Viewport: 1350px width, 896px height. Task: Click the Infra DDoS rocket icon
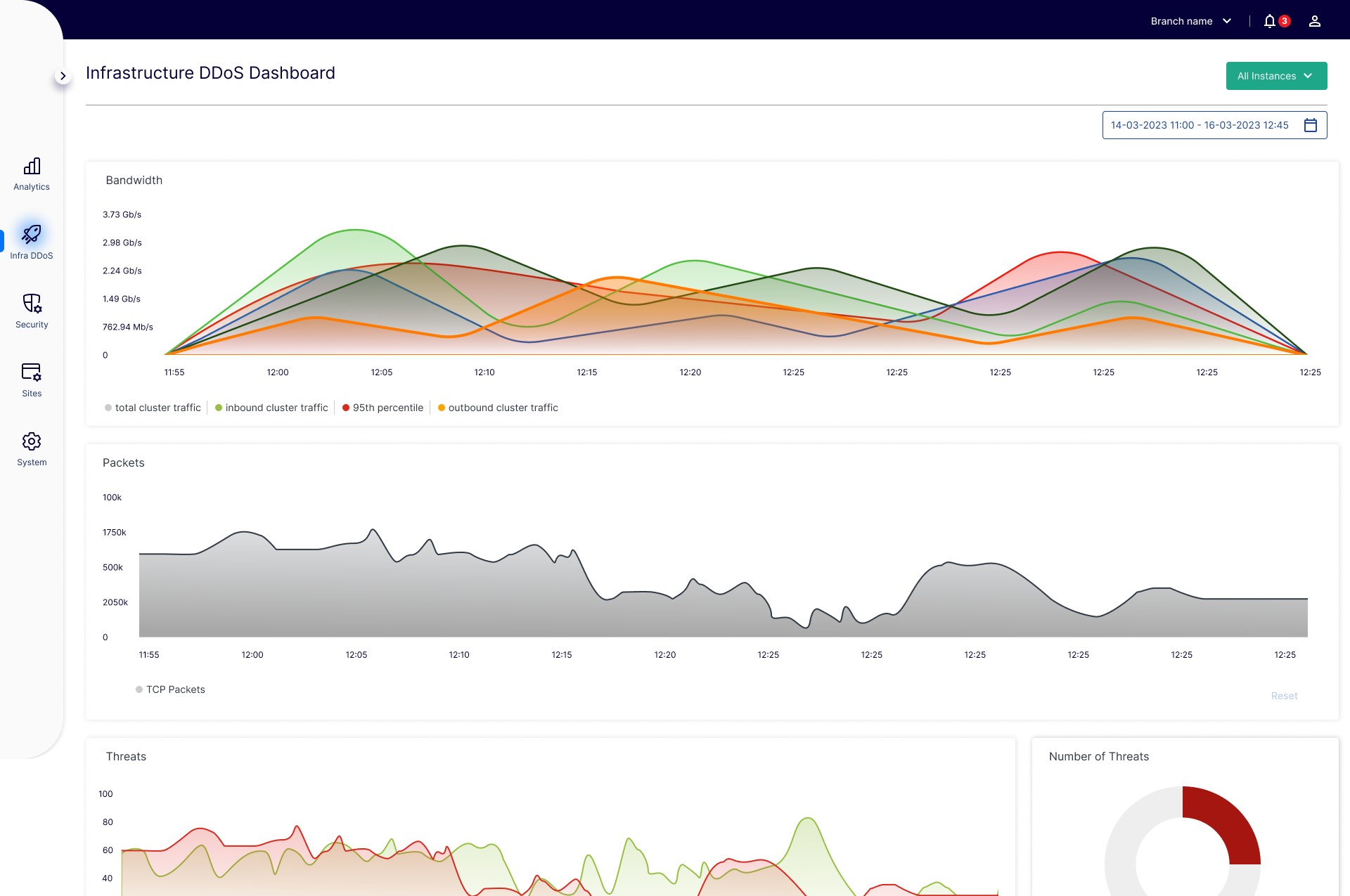(x=32, y=234)
